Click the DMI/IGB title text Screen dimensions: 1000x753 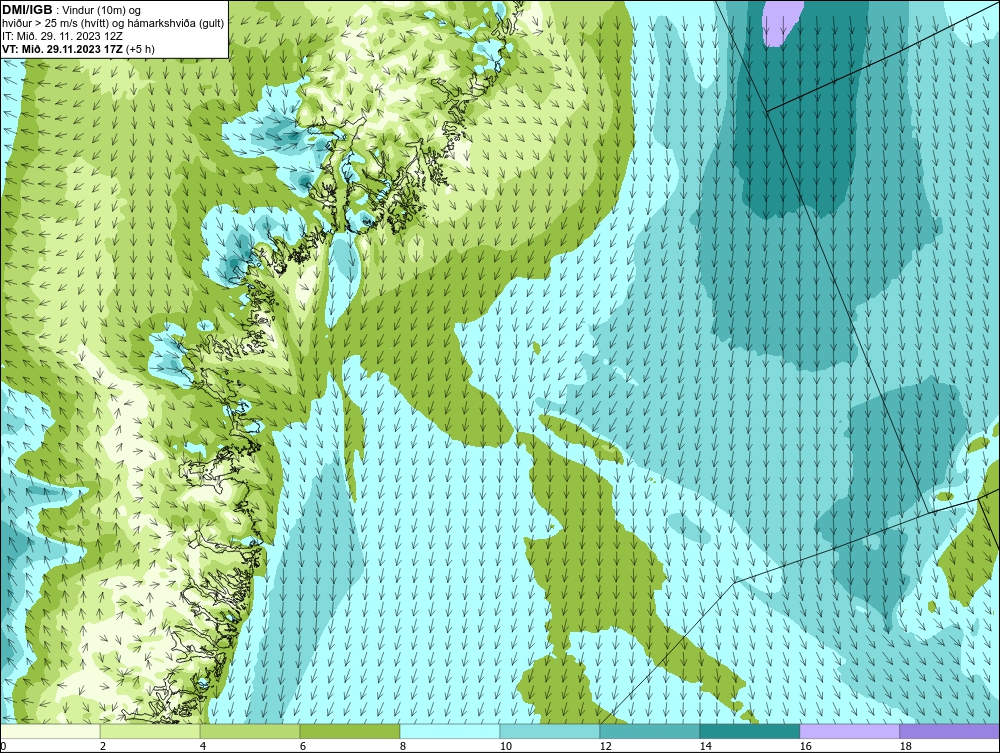pyautogui.click(x=27, y=10)
